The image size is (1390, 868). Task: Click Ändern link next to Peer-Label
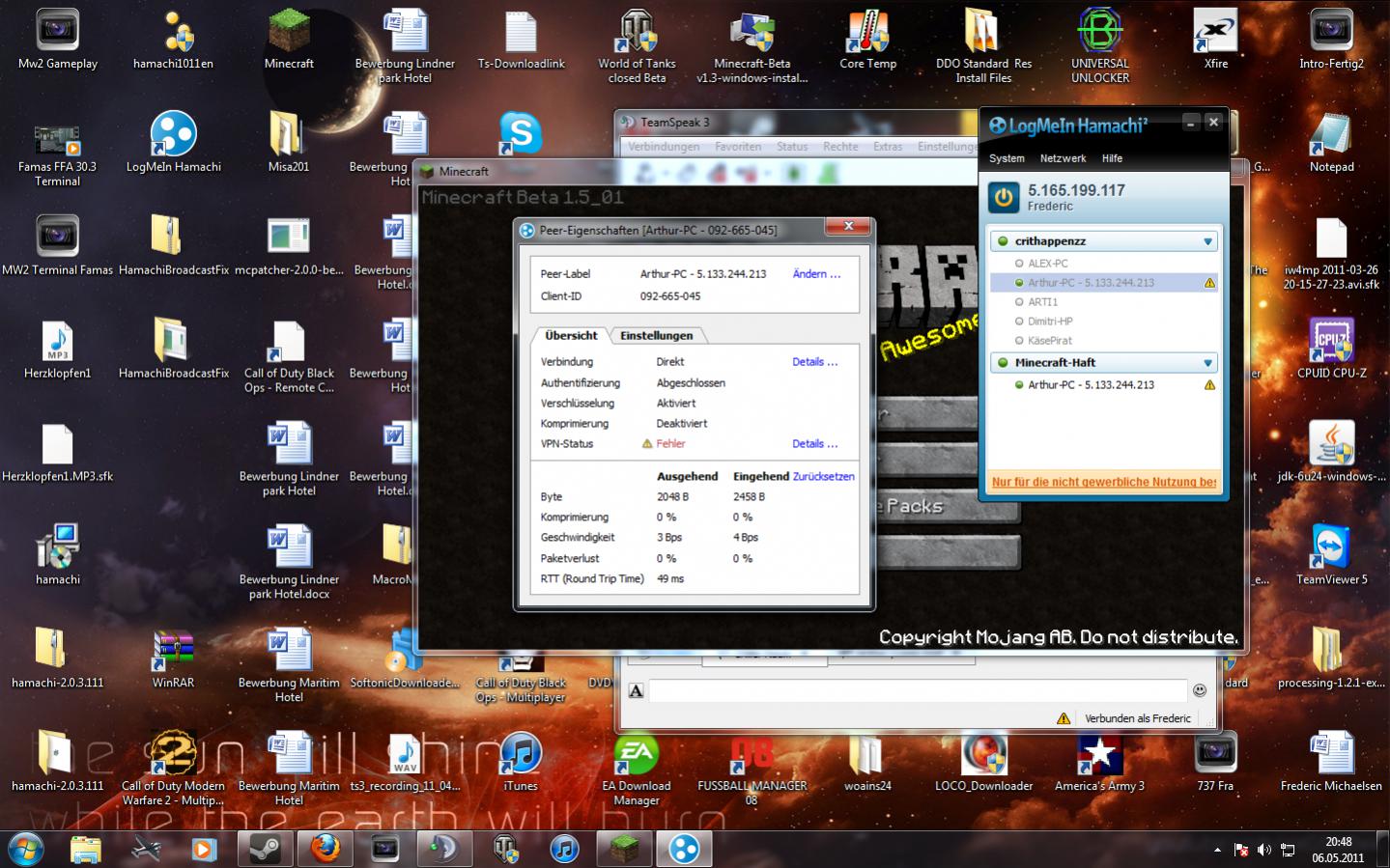(x=816, y=274)
